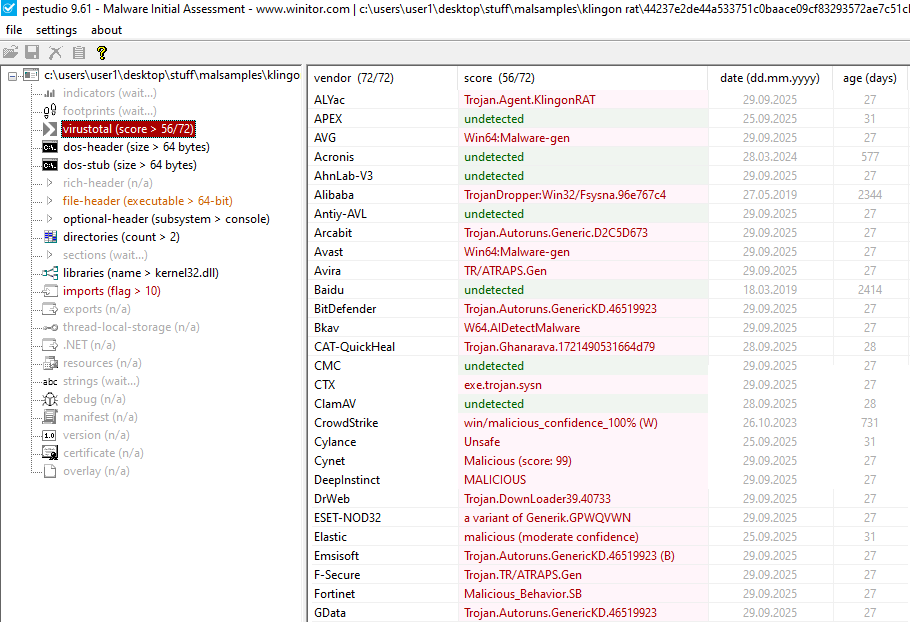Click the footprints tree icon
The image size is (910, 622).
(x=50, y=111)
